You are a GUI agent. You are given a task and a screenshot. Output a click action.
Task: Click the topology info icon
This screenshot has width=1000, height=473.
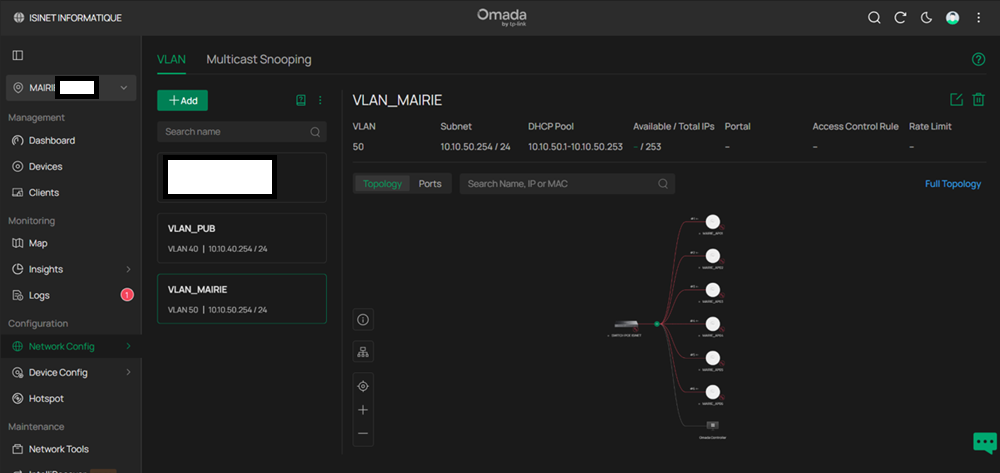364,320
